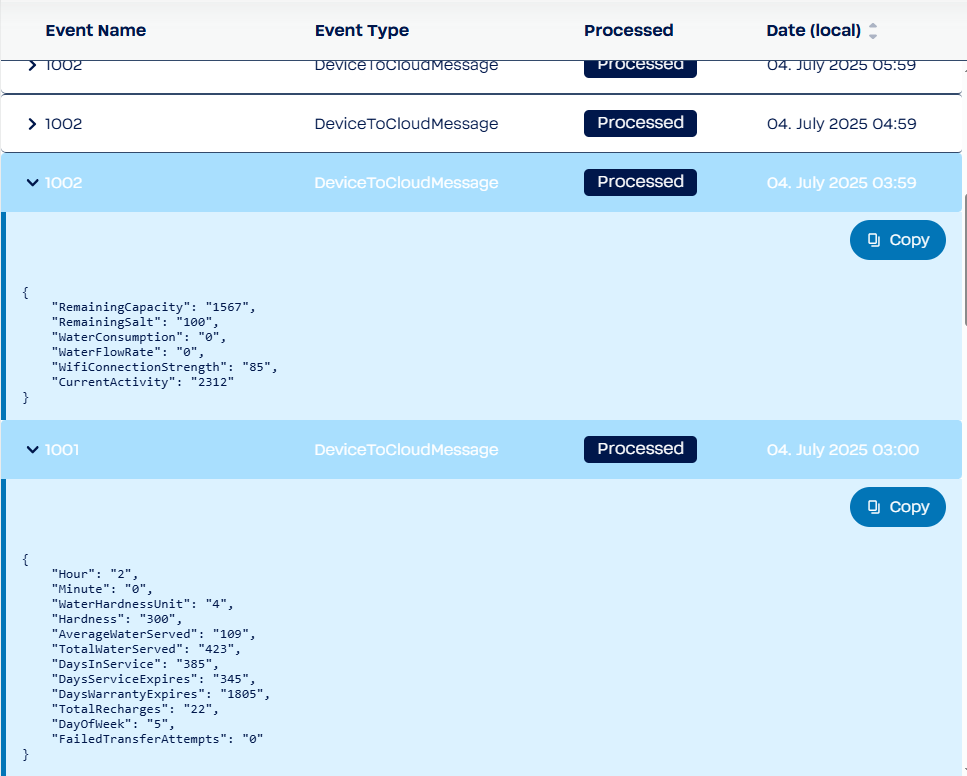Click the "WaterHardnessUnit": "4" line
This screenshot has width=967, height=776.
(x=142, y=605)
